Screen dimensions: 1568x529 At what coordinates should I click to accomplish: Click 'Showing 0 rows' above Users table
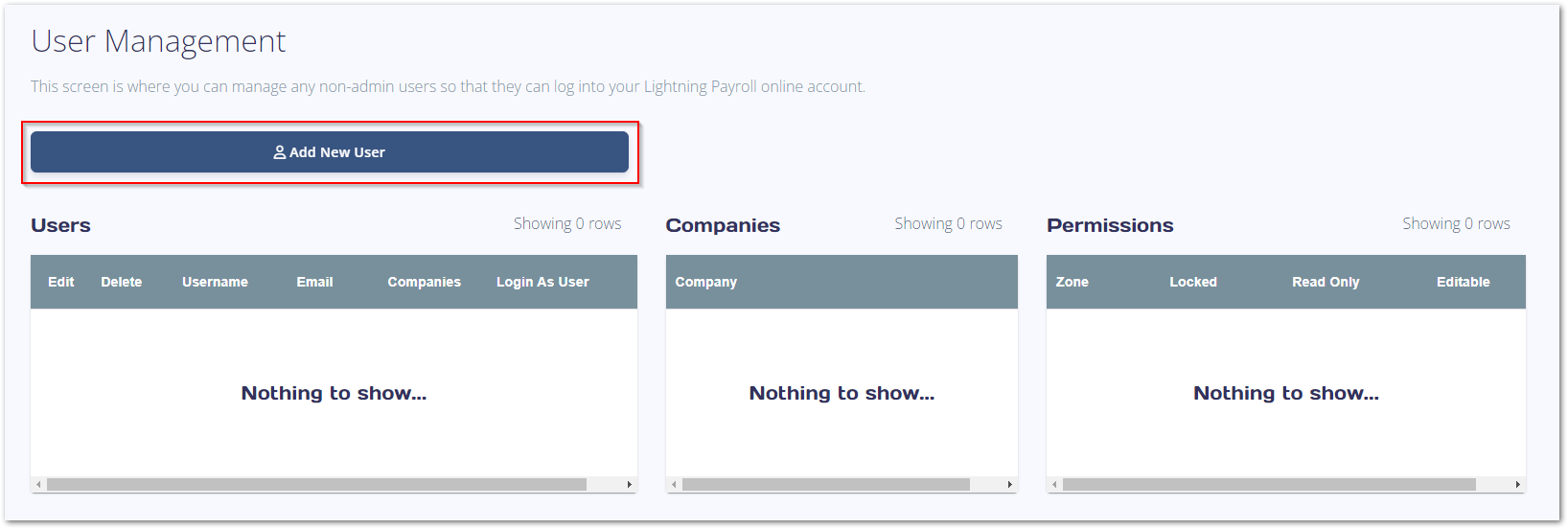point(567,223)
